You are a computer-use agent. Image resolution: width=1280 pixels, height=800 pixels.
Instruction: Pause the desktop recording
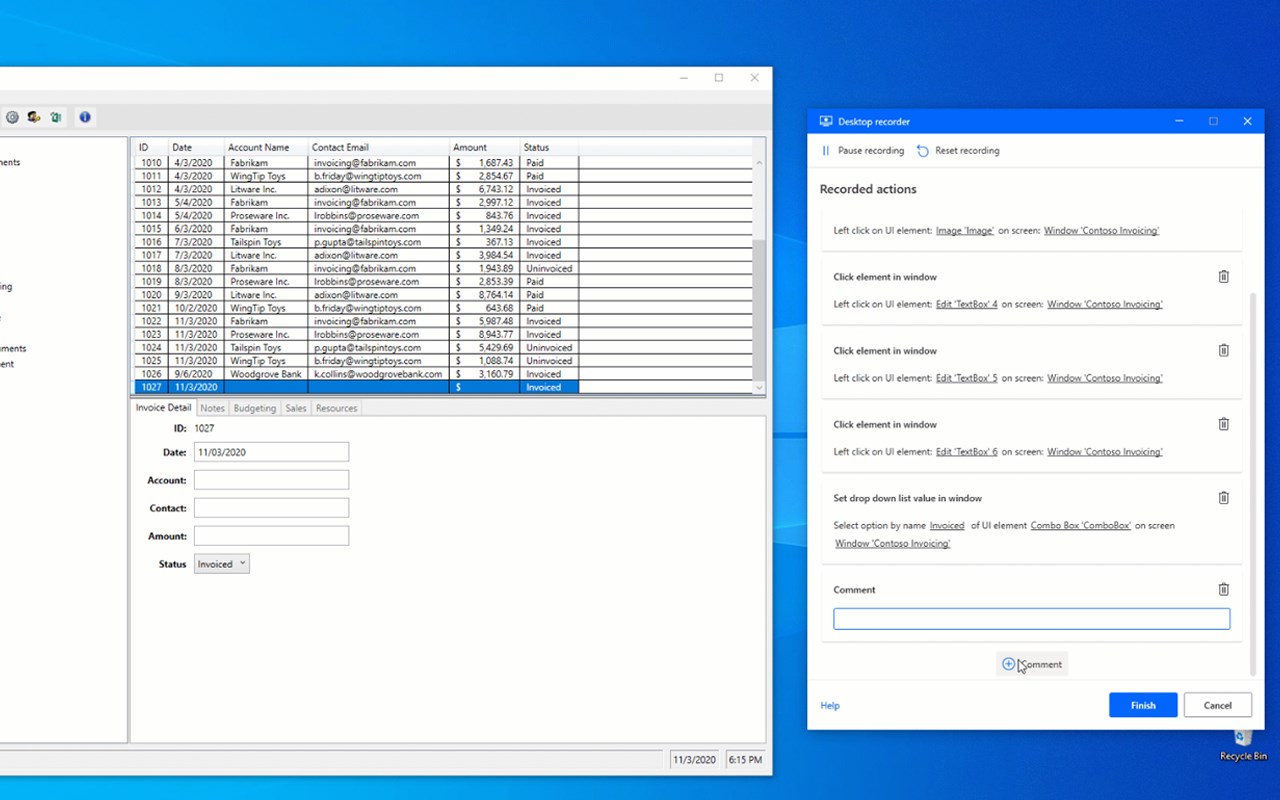pyautogui.click(x=862, y=151)
